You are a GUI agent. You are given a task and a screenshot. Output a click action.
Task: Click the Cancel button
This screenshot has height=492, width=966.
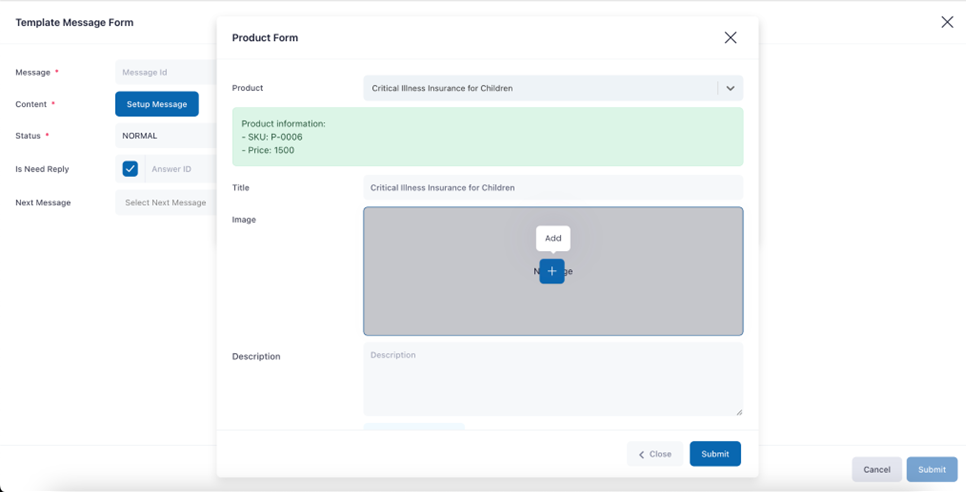876,469
